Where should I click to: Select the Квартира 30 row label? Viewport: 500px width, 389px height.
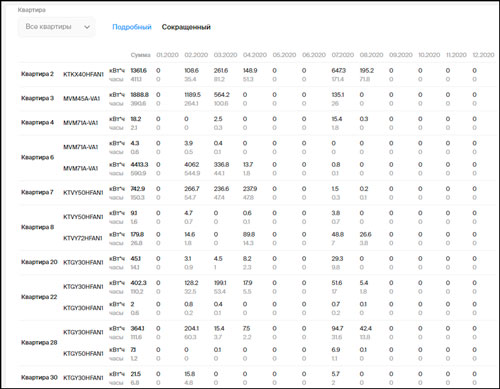[x=39, y=377]
